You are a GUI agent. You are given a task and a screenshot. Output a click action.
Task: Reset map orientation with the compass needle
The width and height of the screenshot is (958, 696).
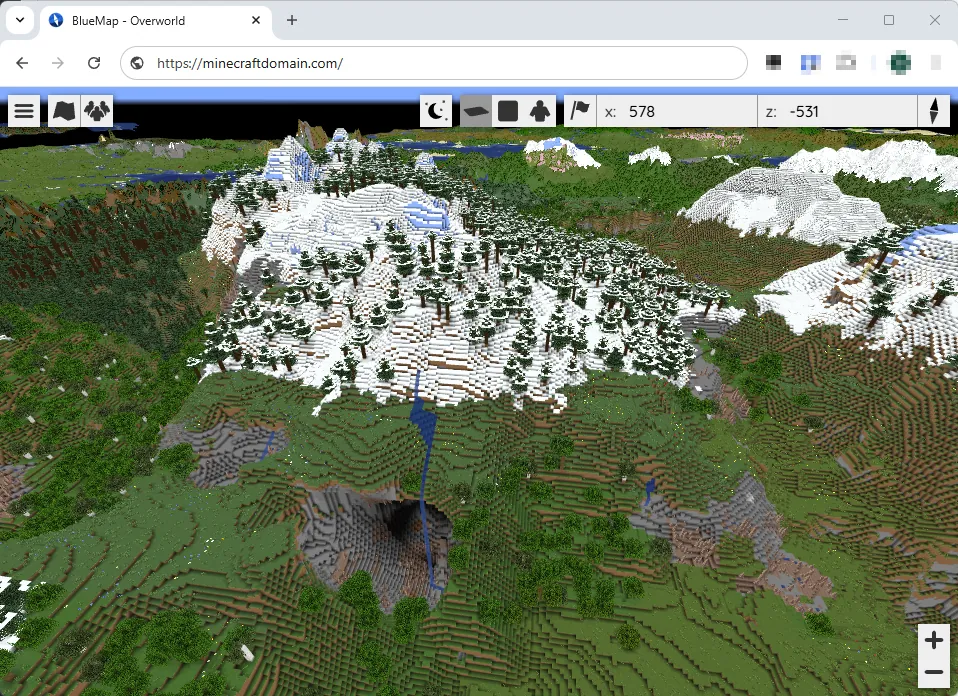[x=934, y=110]
